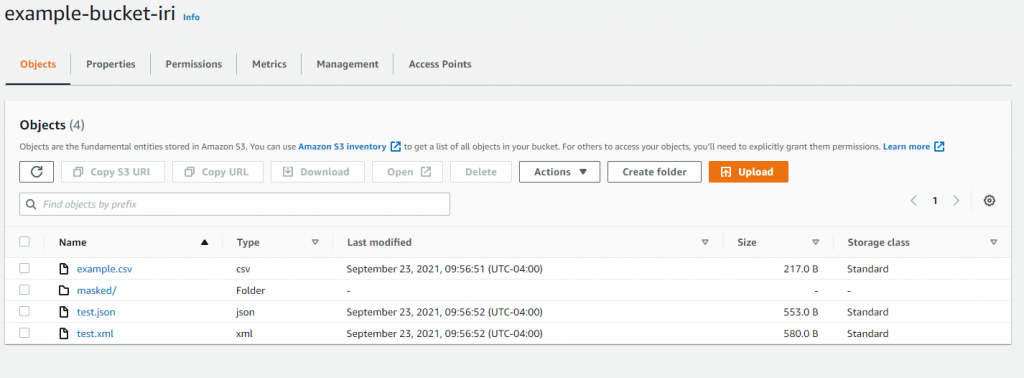Open the Actions dropdown menu
The width and height of the screenshot is (1024, 378).
[560, 172]
